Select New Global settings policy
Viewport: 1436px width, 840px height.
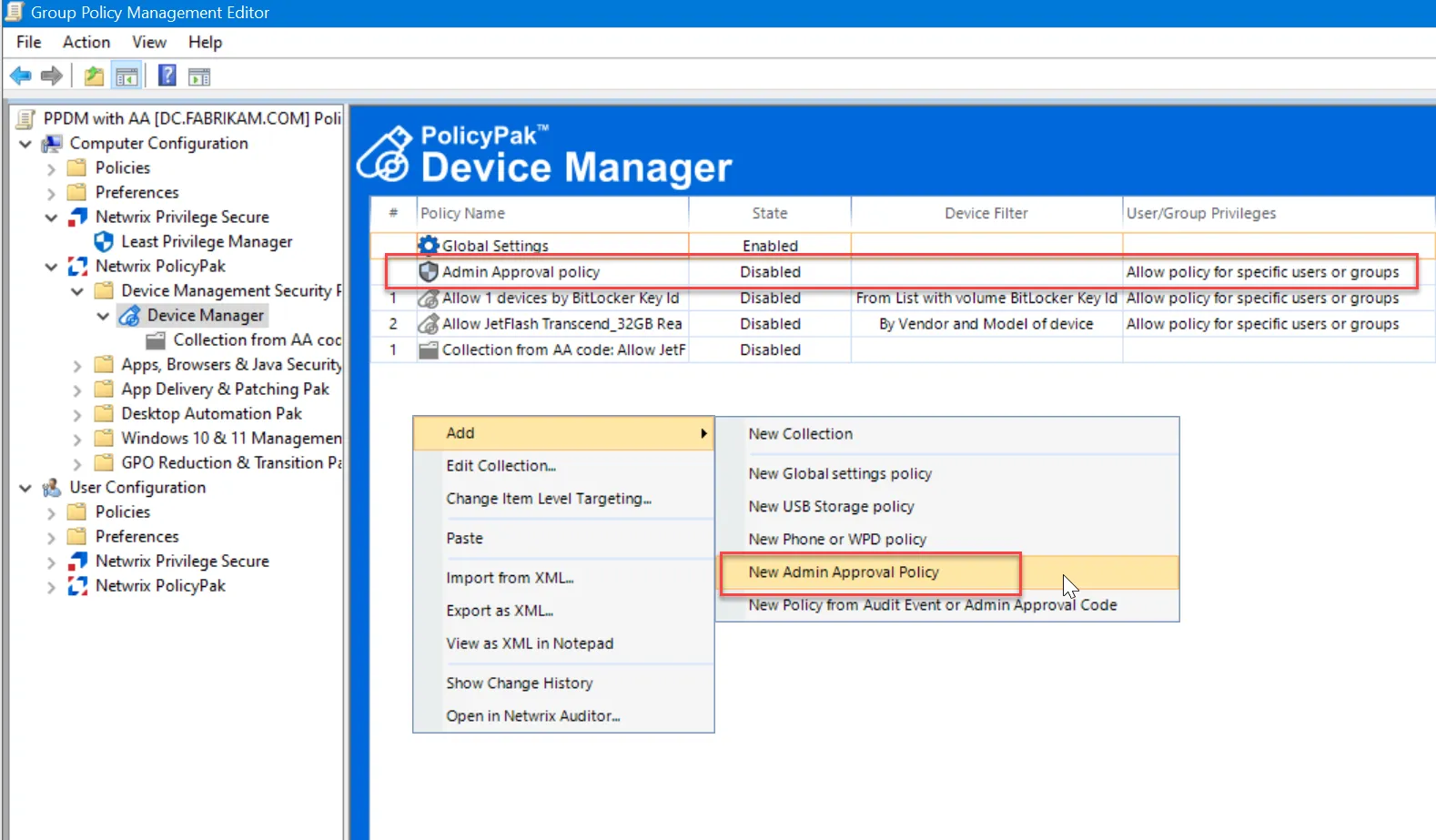tap(947, 473)
